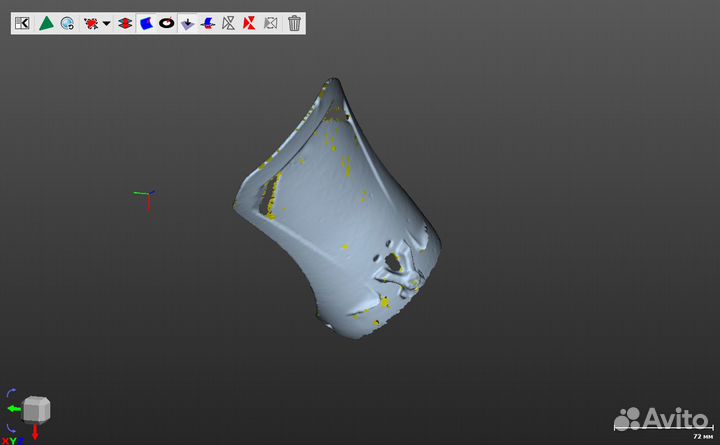Toggle the down-arrow onto plane button
The image size is (720, 445).
(187, 23)
